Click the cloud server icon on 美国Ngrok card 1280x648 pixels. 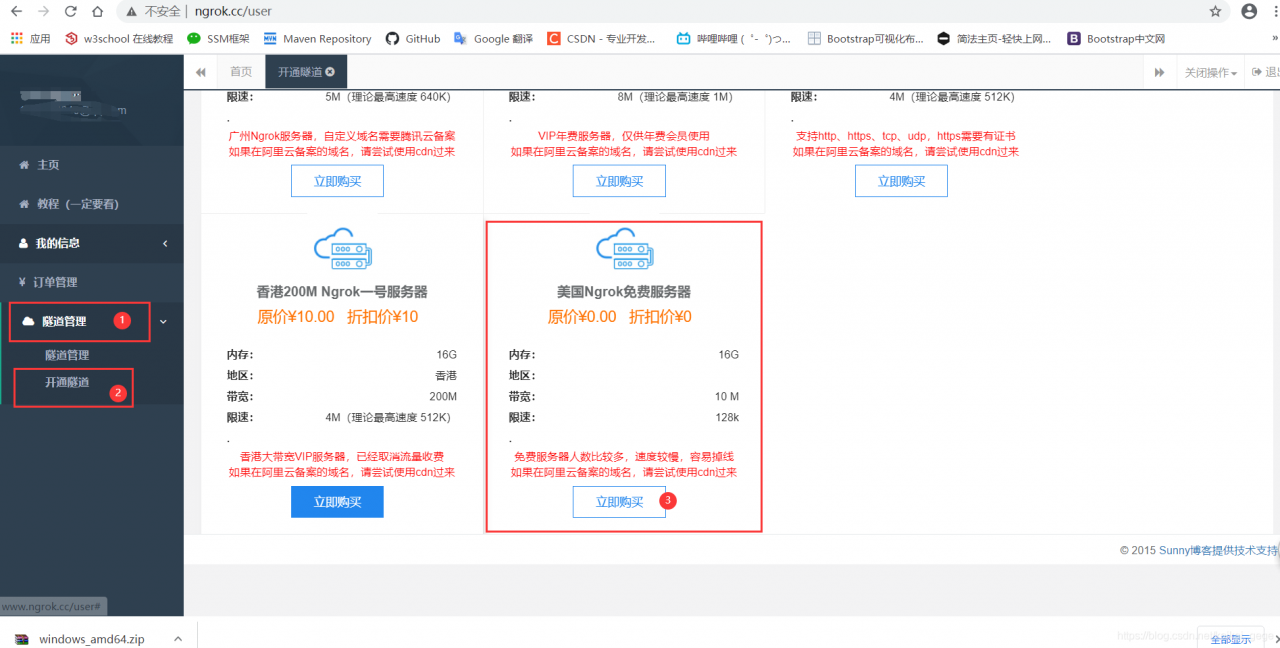point(624,249)
